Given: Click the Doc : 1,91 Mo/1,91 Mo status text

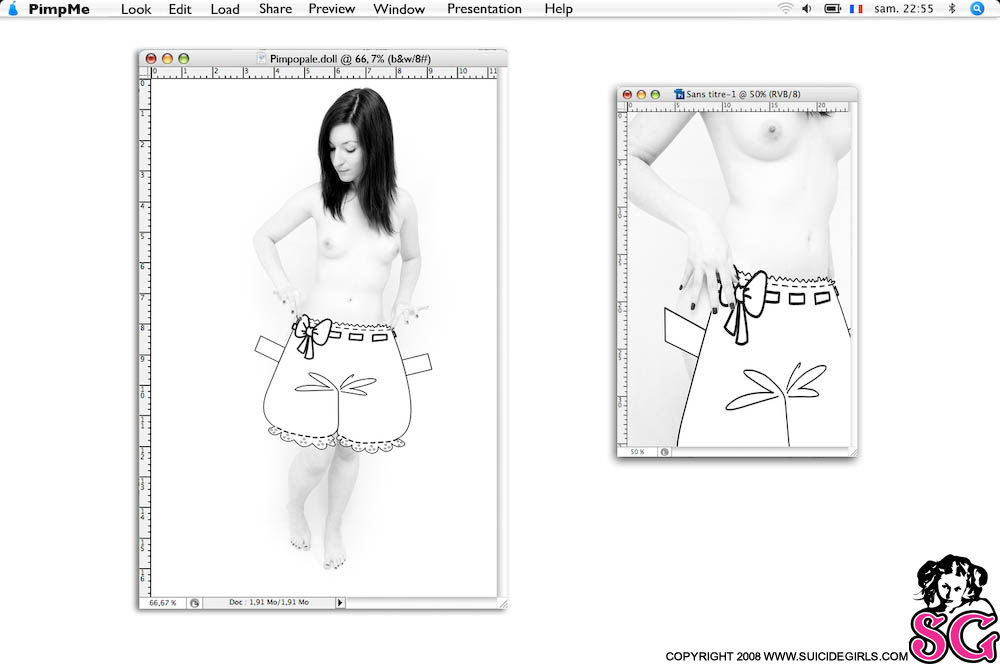Looking at the screenshot, I should click(x=268, y=602).
